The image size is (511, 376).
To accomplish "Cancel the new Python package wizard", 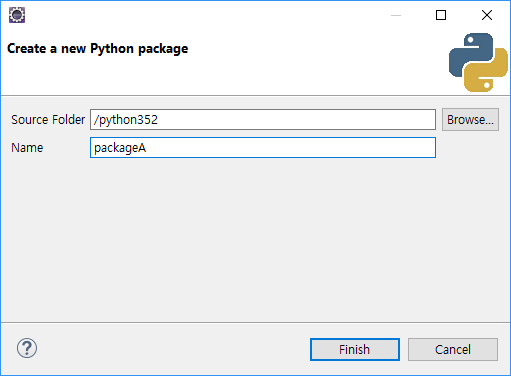I will (453, 350).
